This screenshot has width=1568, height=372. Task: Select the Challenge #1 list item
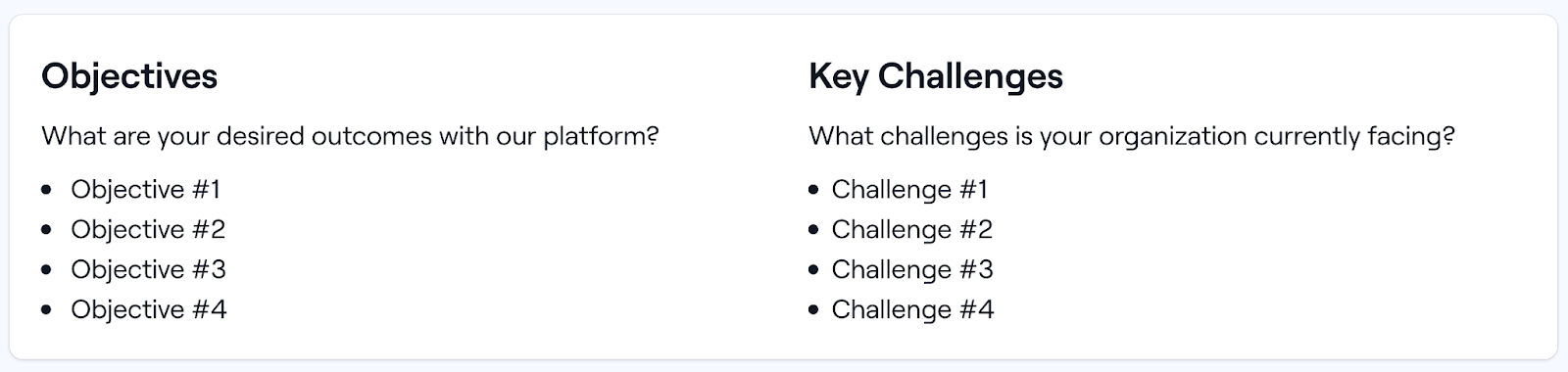coord(909,189)
